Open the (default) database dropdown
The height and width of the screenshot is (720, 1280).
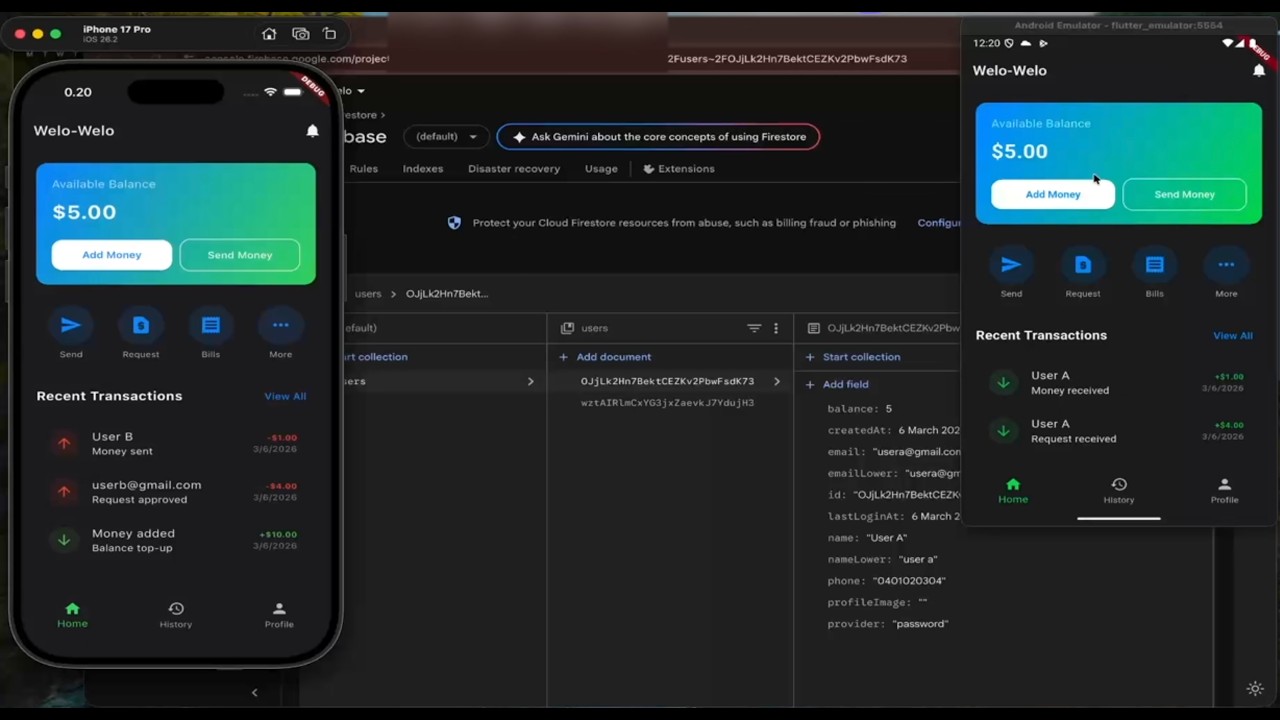click(x=446, y=137)
